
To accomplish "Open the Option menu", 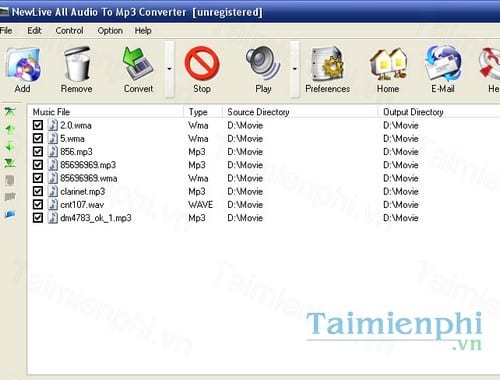I will [x=110, y=31].
